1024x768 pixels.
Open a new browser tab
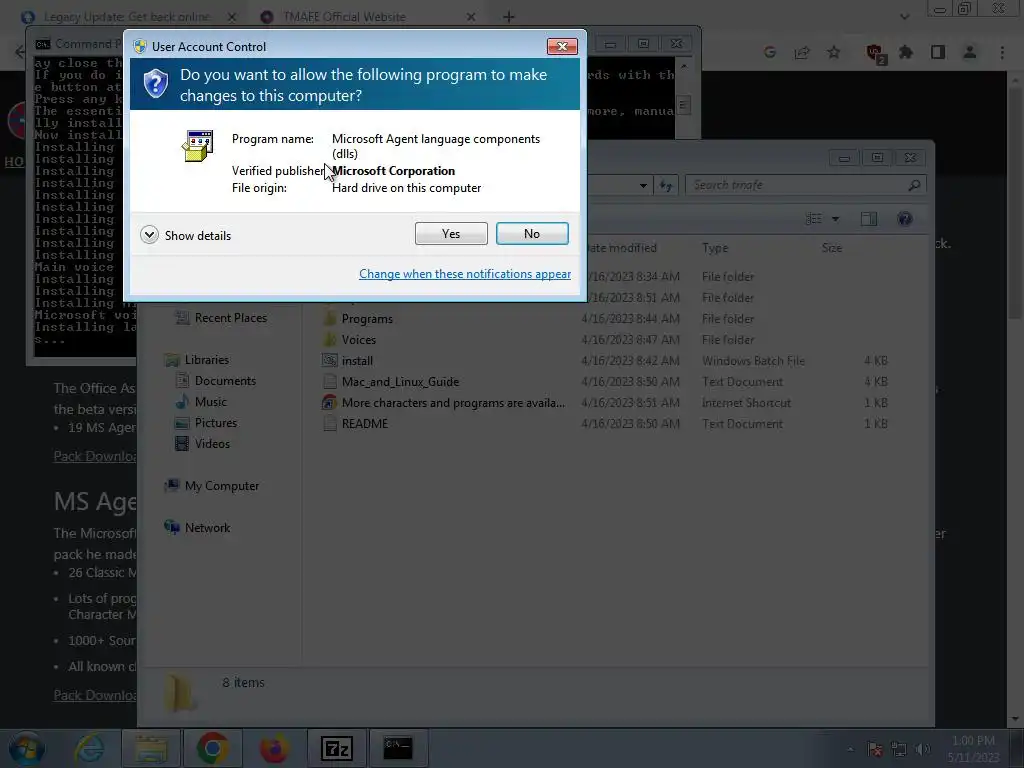[x=509, y=17]
